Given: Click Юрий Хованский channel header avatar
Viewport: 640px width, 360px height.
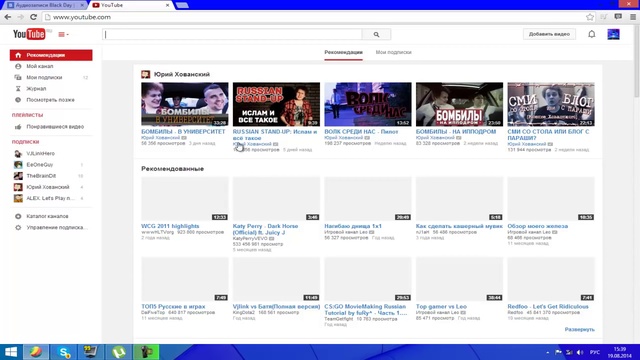Looking at the screenshot, I should click(x=146, y=74).
